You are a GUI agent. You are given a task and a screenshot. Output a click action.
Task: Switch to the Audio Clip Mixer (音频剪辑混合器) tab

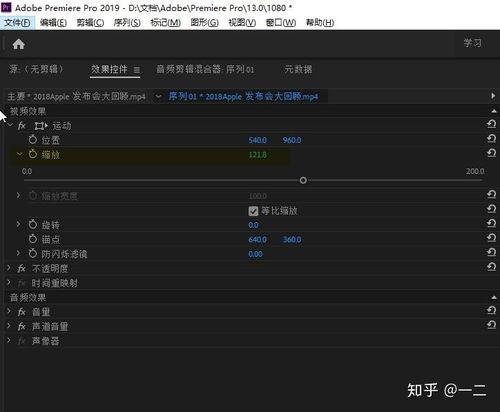pos(205,69)
